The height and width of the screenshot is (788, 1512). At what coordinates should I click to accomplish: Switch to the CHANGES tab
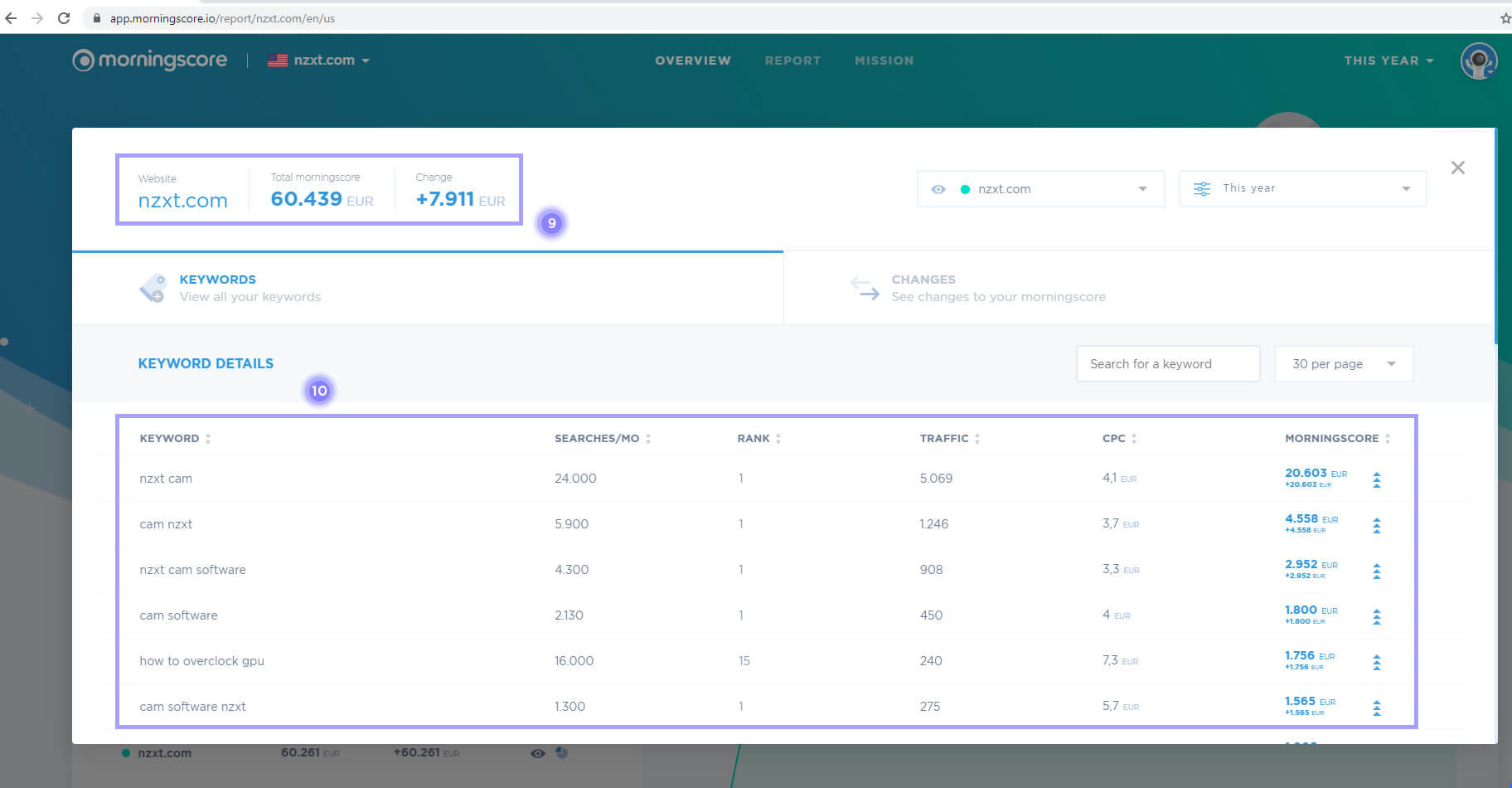point(1140,288)
